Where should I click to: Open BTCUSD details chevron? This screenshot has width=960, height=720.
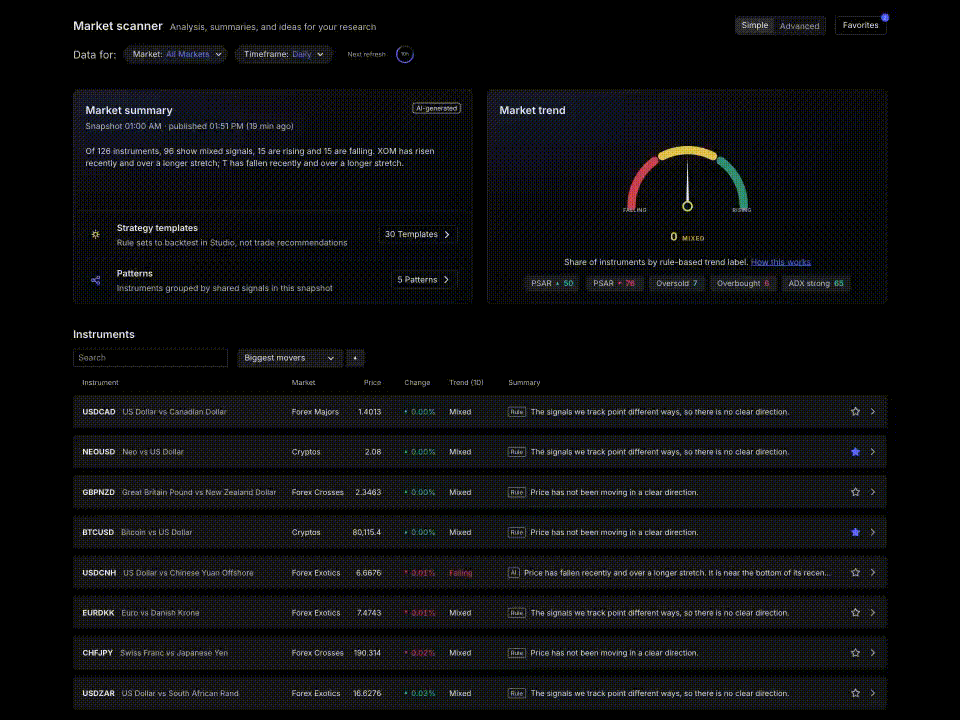point(872,532)
